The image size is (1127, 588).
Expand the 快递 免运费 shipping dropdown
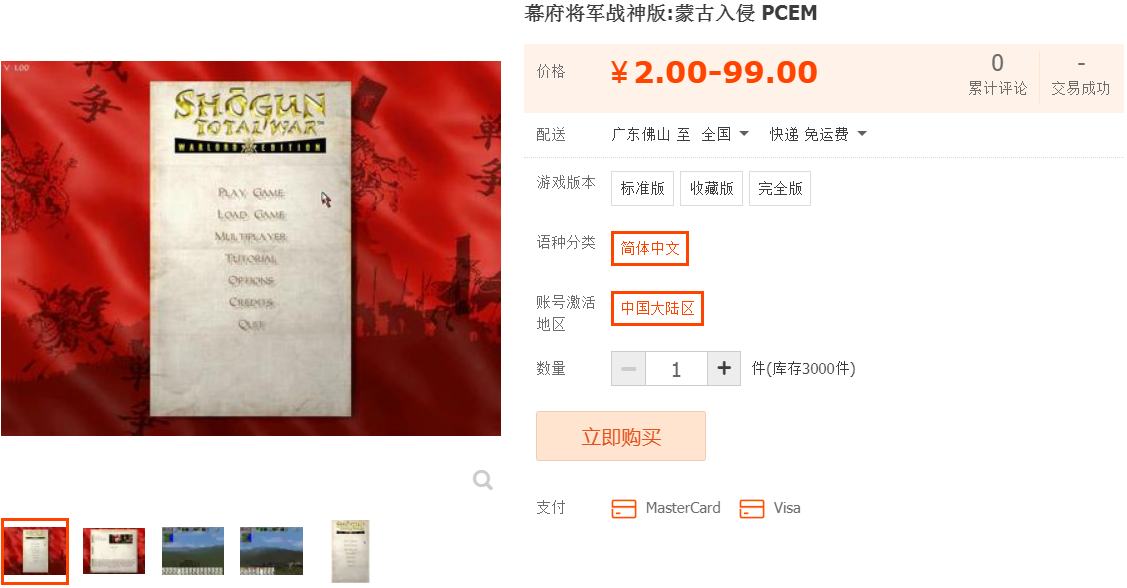[818, 134]
